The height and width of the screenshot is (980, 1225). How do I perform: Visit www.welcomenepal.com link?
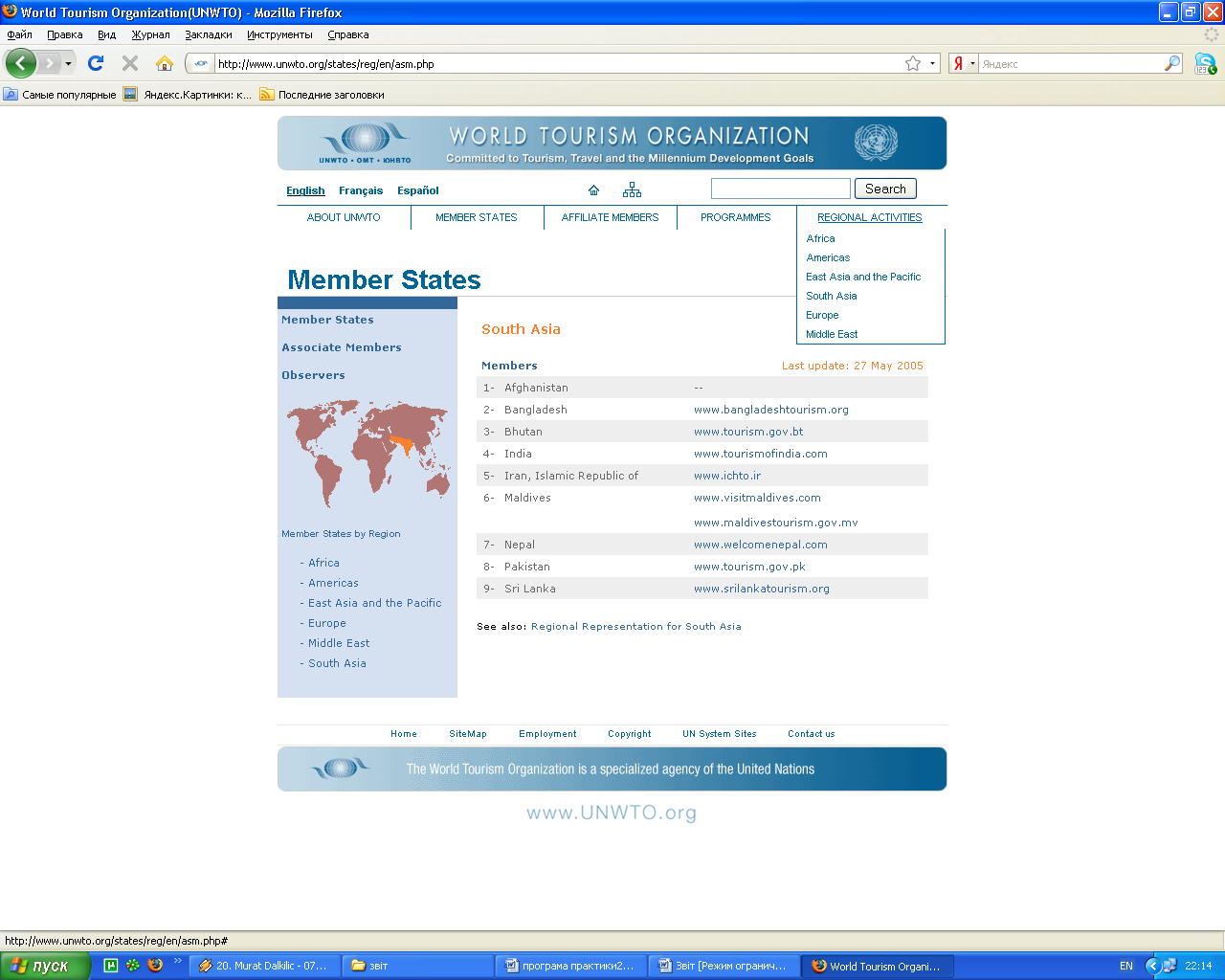pos(761,545)
